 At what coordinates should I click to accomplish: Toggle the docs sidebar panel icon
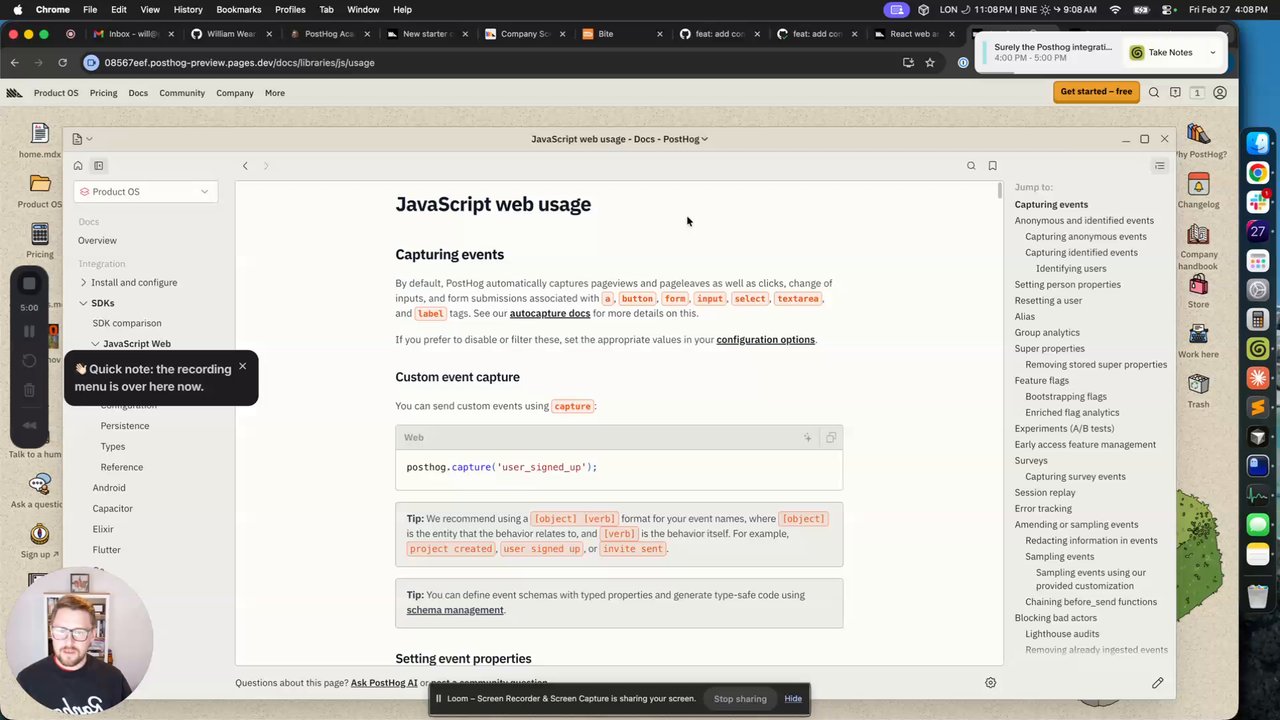[x=99, y=166]
